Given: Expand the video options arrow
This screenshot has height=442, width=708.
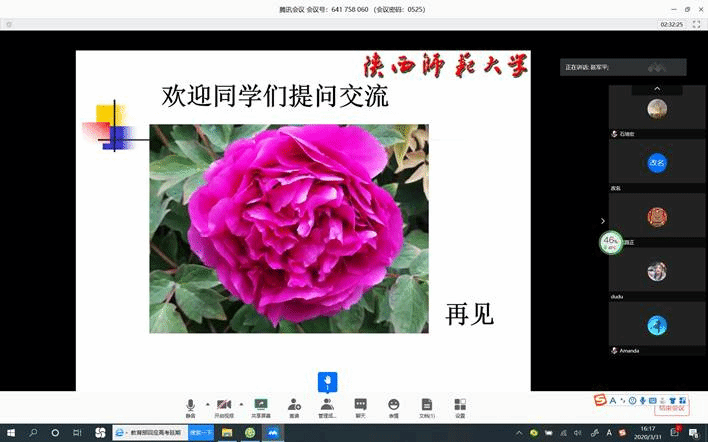Looking at the screenshot, I should click(x=241, y=405).
